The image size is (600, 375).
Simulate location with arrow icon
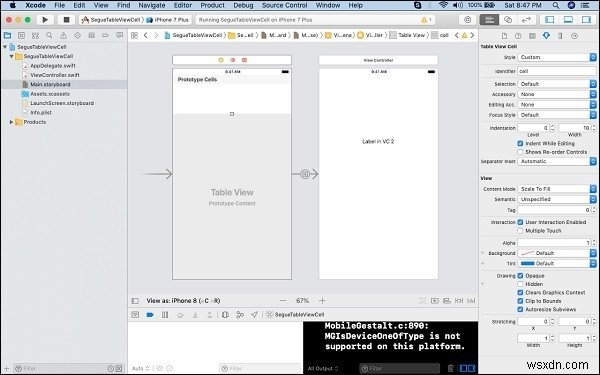point(254,315)
